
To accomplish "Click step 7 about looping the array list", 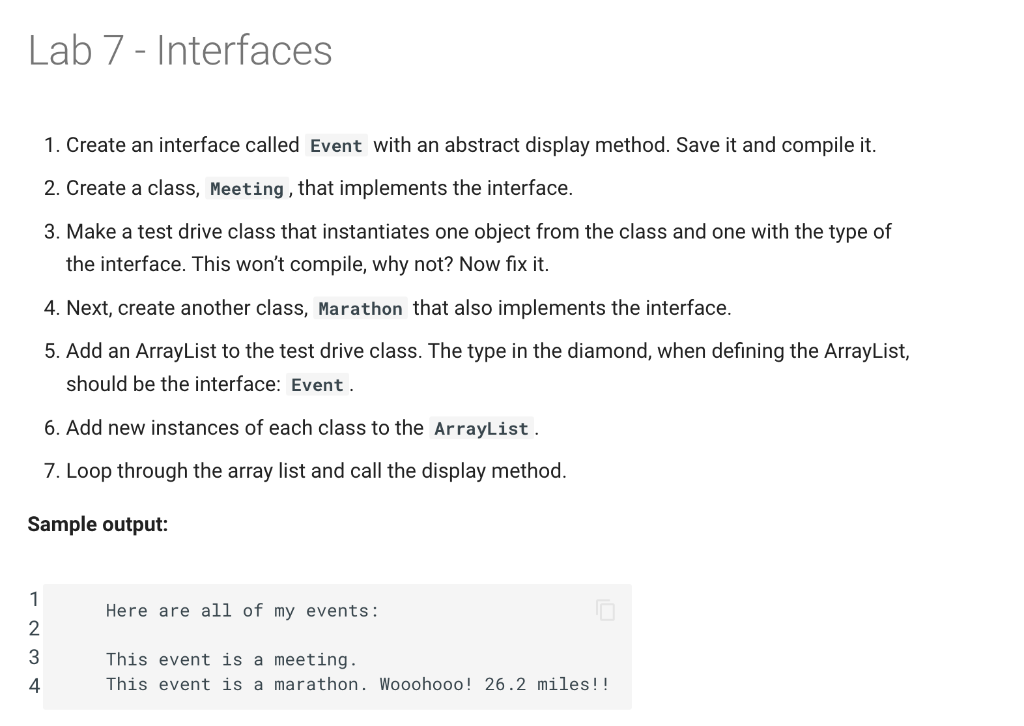I will [x=306, y=471].
